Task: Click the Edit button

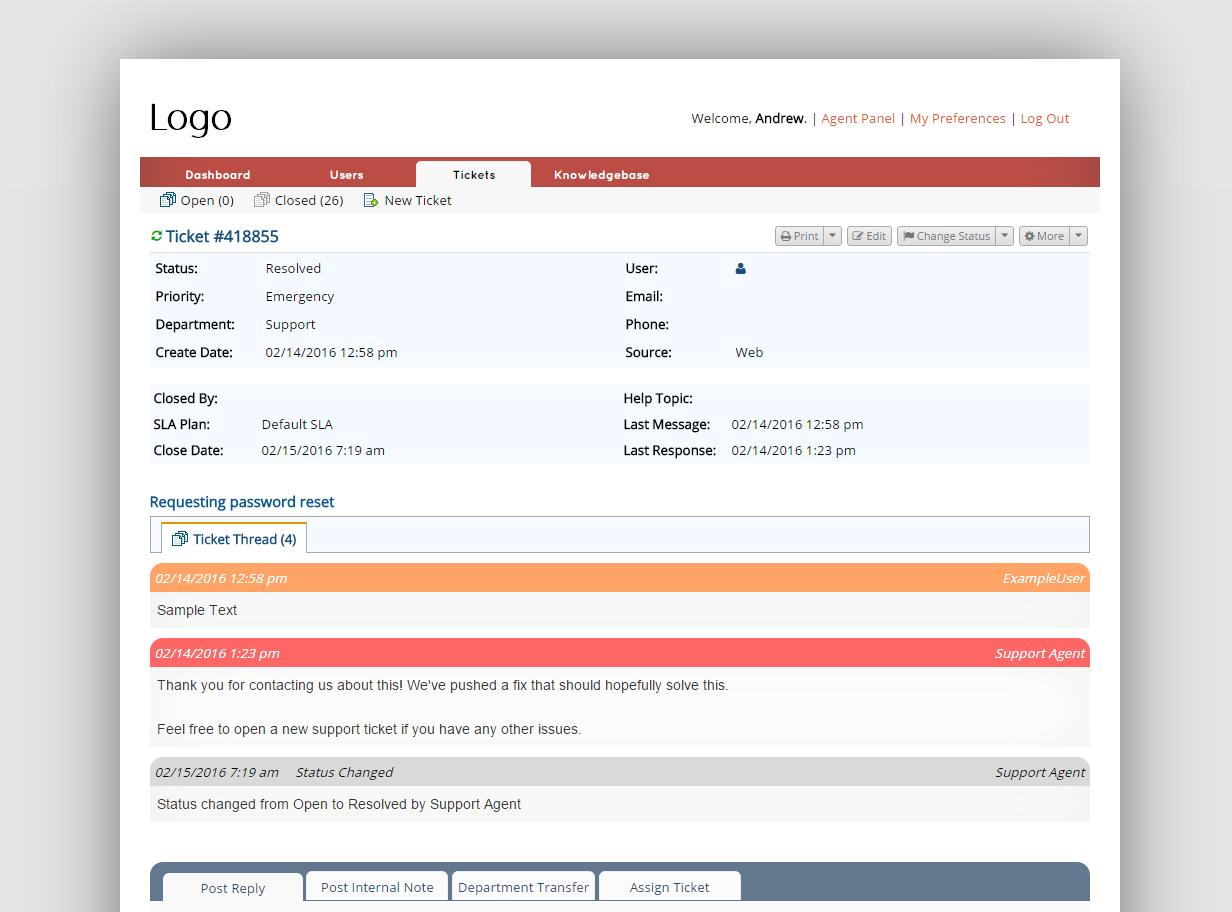Action: [x=869, y=236]
